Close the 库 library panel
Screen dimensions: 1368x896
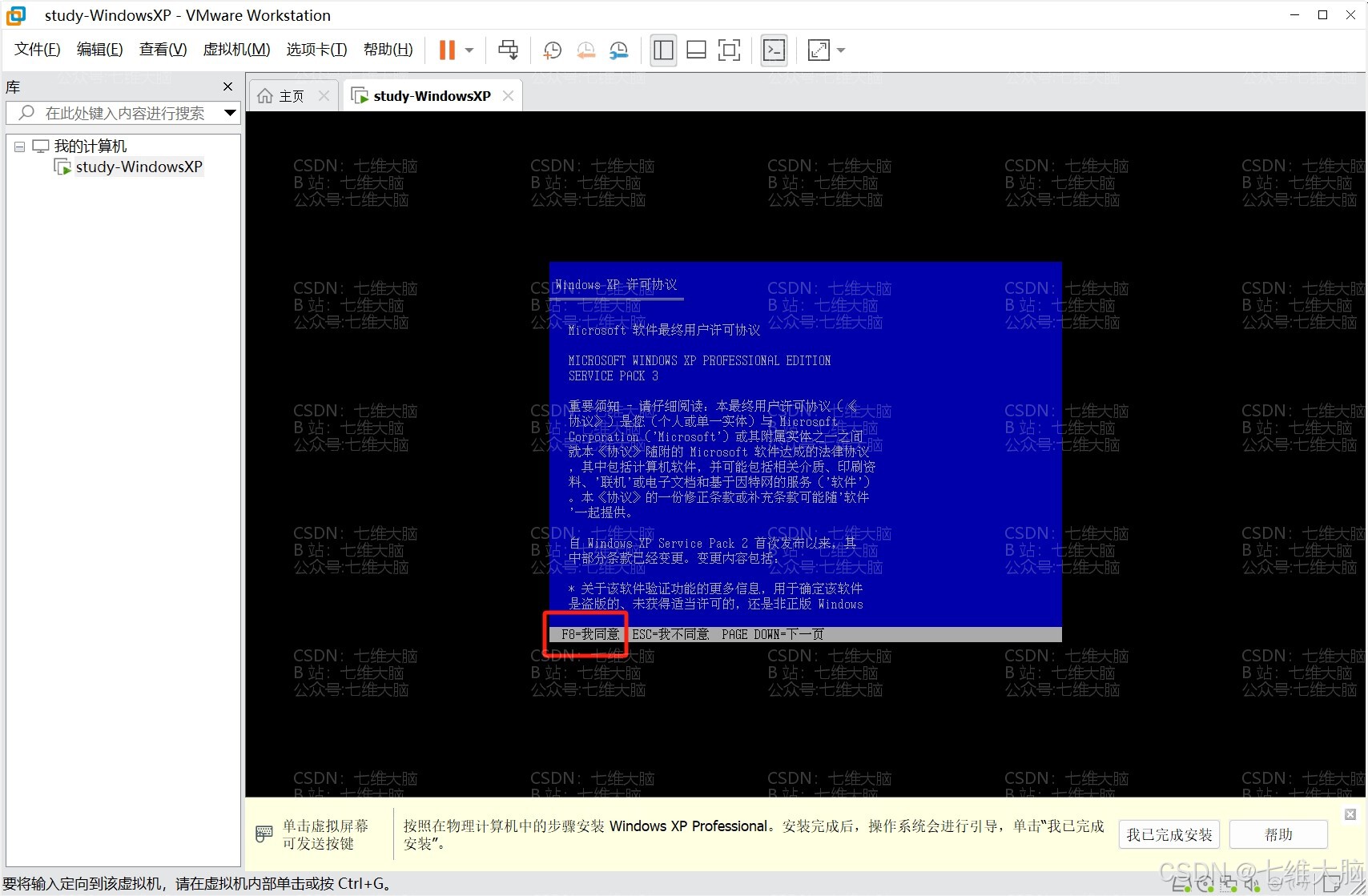tap(227, 86)
